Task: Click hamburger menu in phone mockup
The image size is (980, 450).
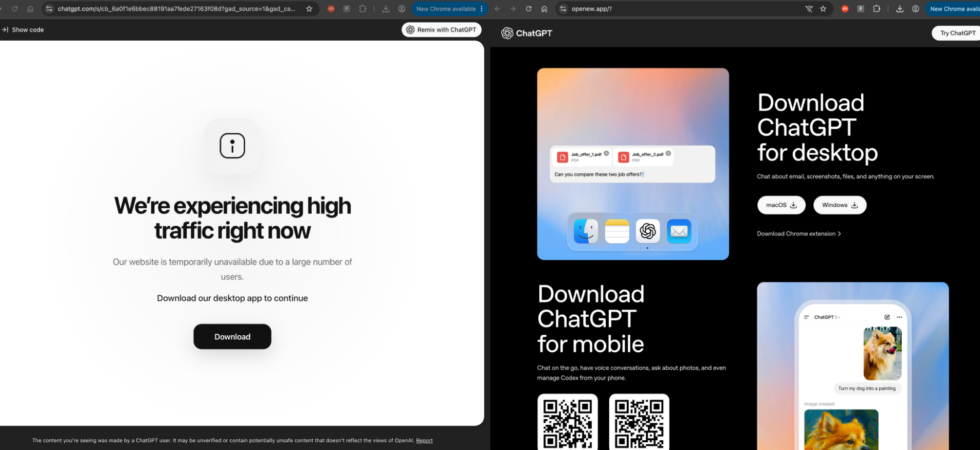Action: pyautogui.click(x=806, y=318)
